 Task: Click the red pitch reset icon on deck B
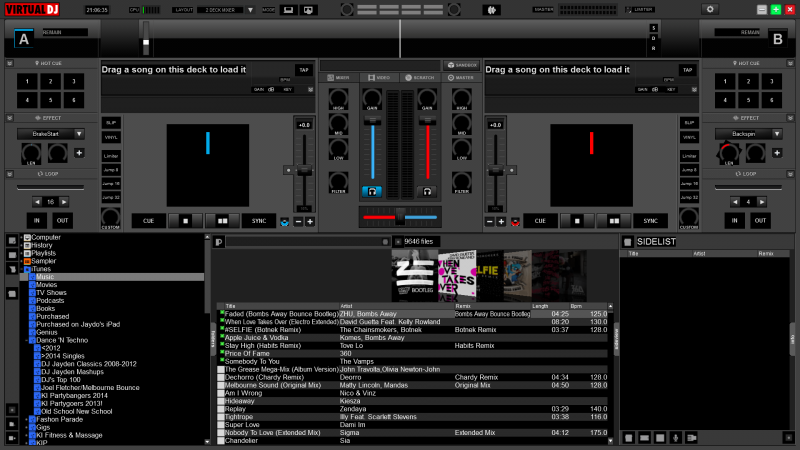[515, 221]
